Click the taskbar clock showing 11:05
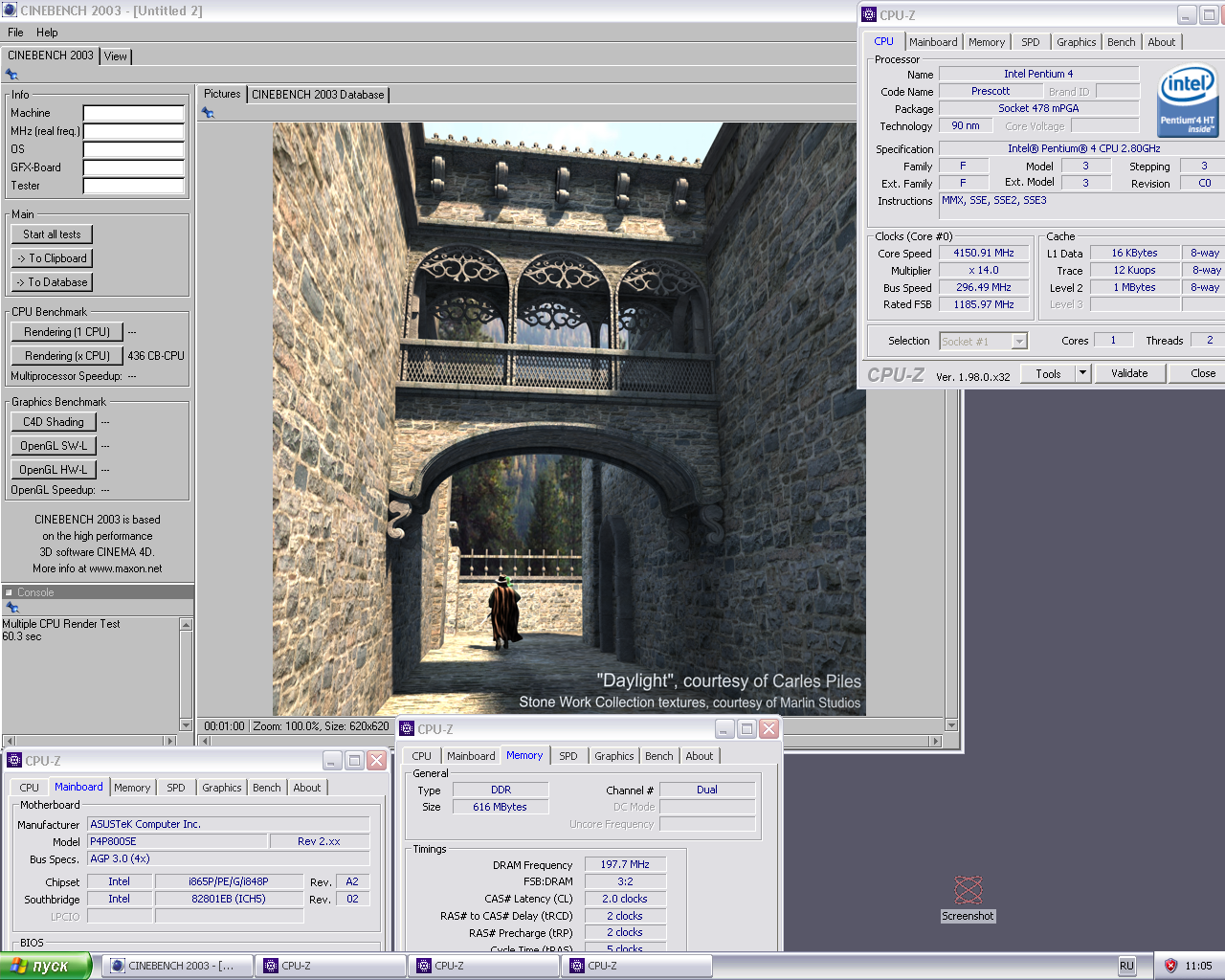Screen dimensions: 1225x980 (x=1198, y=966)
